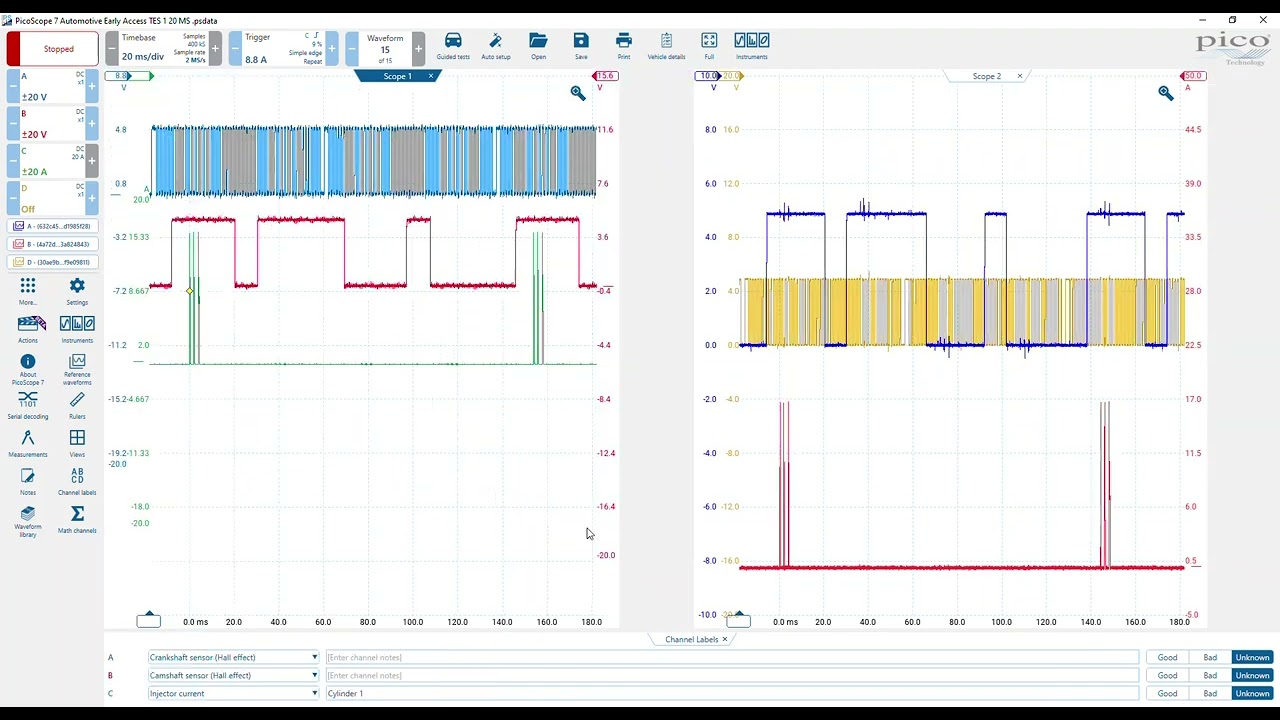Open Vehicle details
Viewport: 1280px width, 720px height.
pos(666,46)
